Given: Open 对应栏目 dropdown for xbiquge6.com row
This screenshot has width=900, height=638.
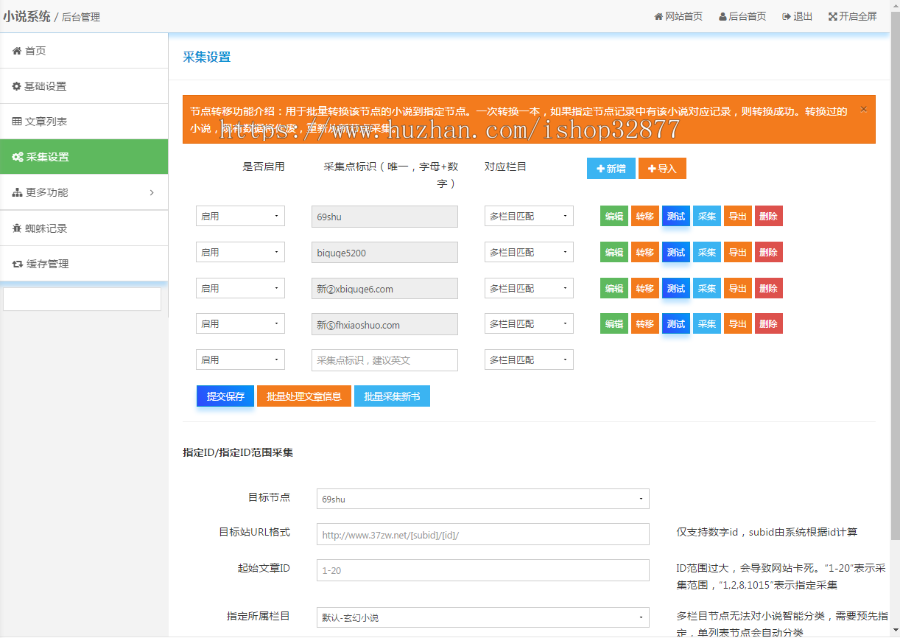Looking at the screenshot, I should pyautogui.click(x=529, y=288).
